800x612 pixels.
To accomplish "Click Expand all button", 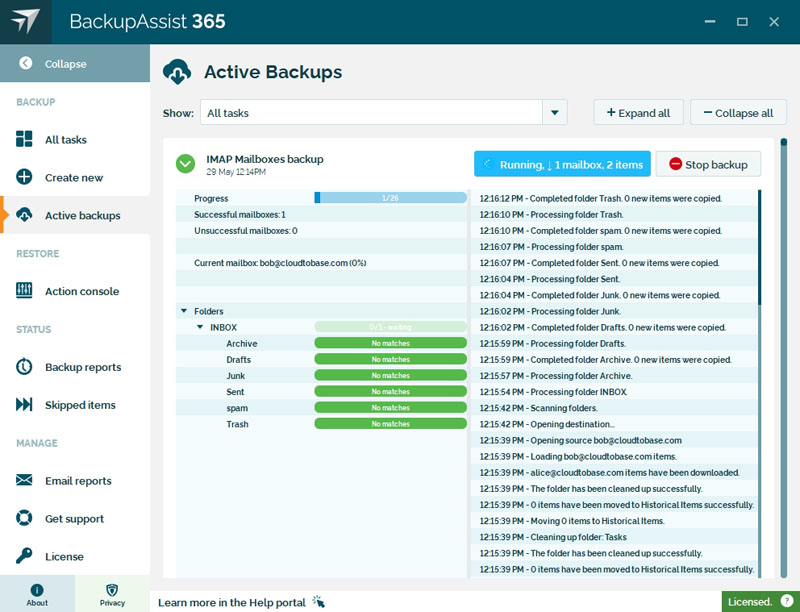I will tap(638, 112).
